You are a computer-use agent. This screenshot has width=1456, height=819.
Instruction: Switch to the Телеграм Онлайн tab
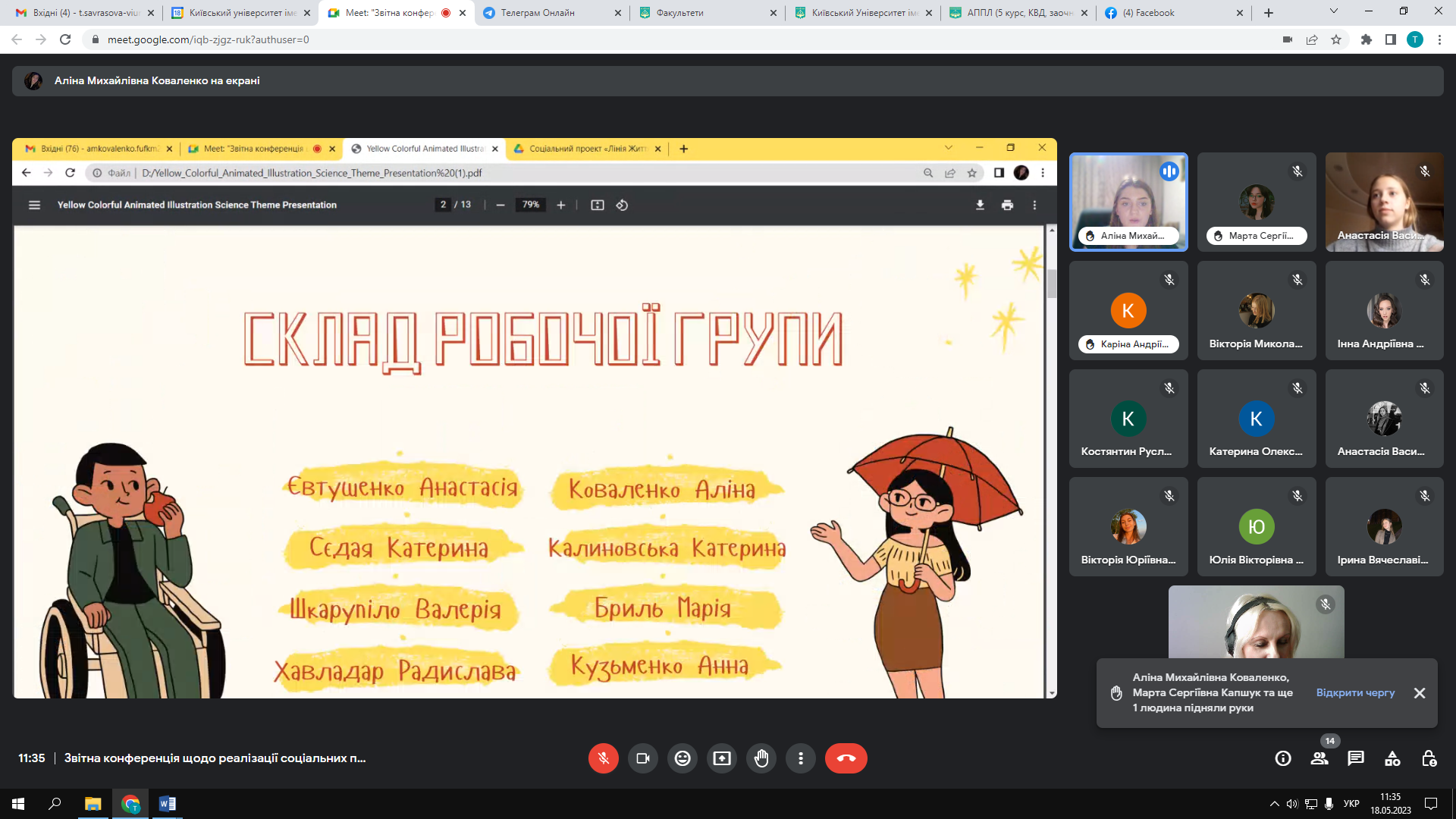click(538, 13)
